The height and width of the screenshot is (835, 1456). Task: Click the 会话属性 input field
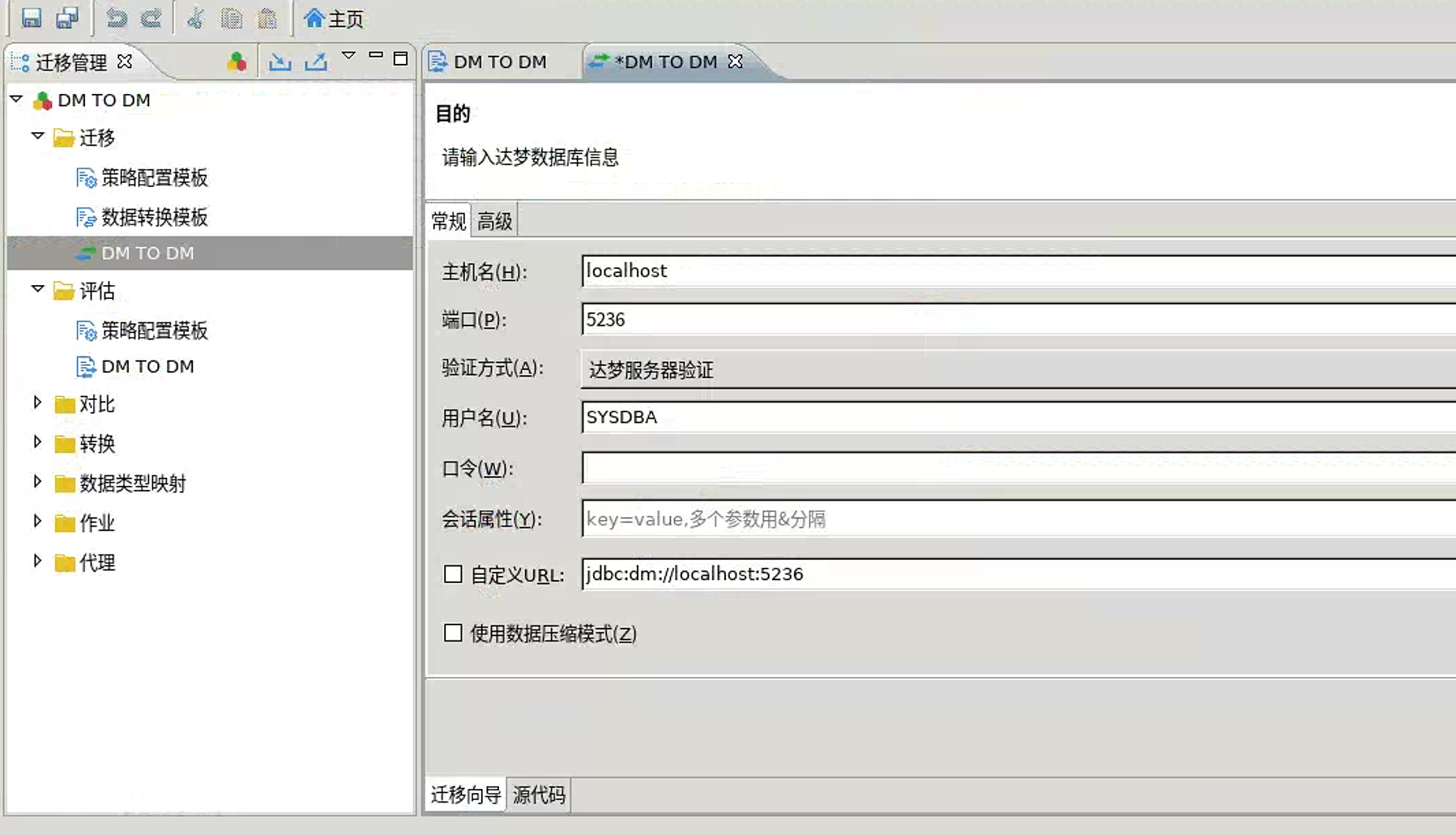(x=1018, y=518)
